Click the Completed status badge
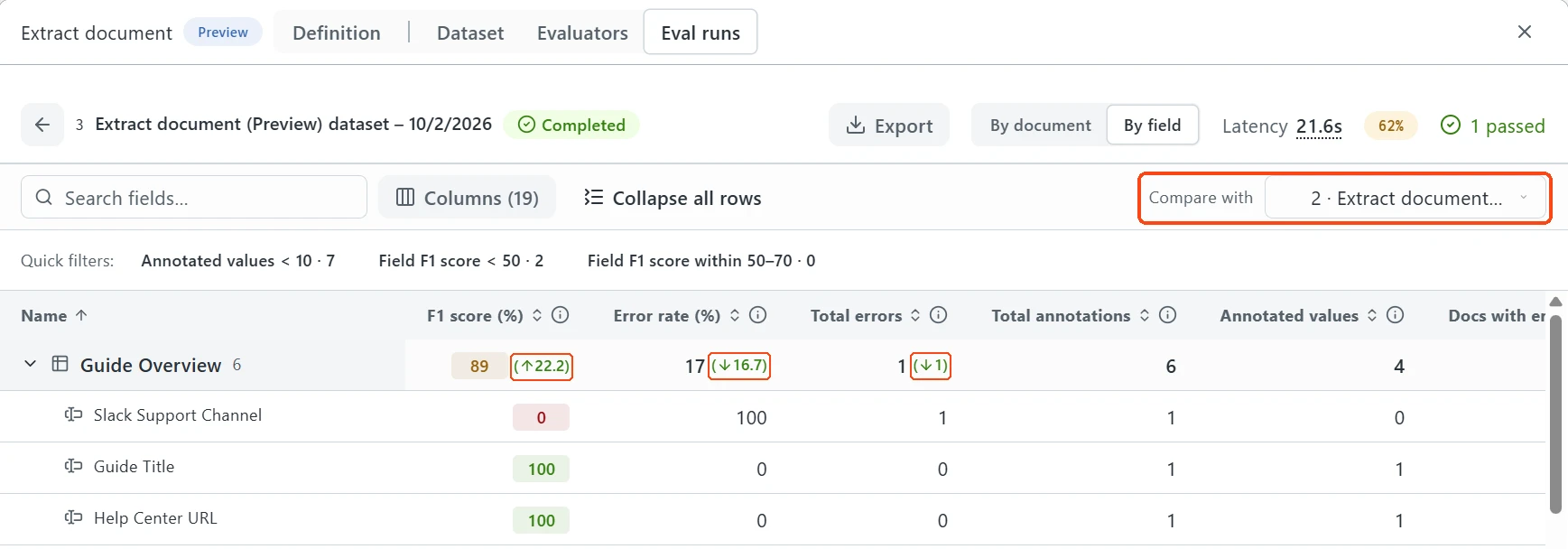1568x549 pixels. 571,125
